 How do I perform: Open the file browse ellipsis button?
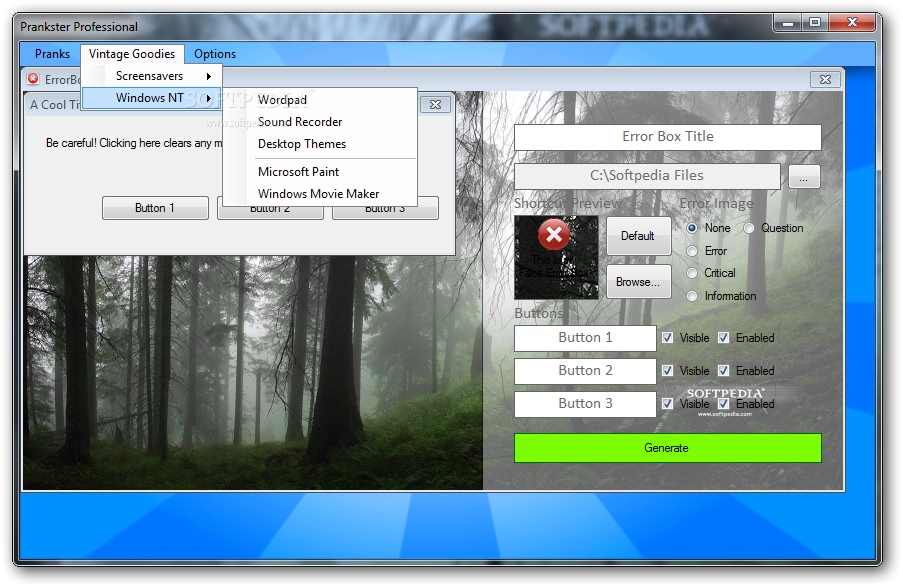803,176
